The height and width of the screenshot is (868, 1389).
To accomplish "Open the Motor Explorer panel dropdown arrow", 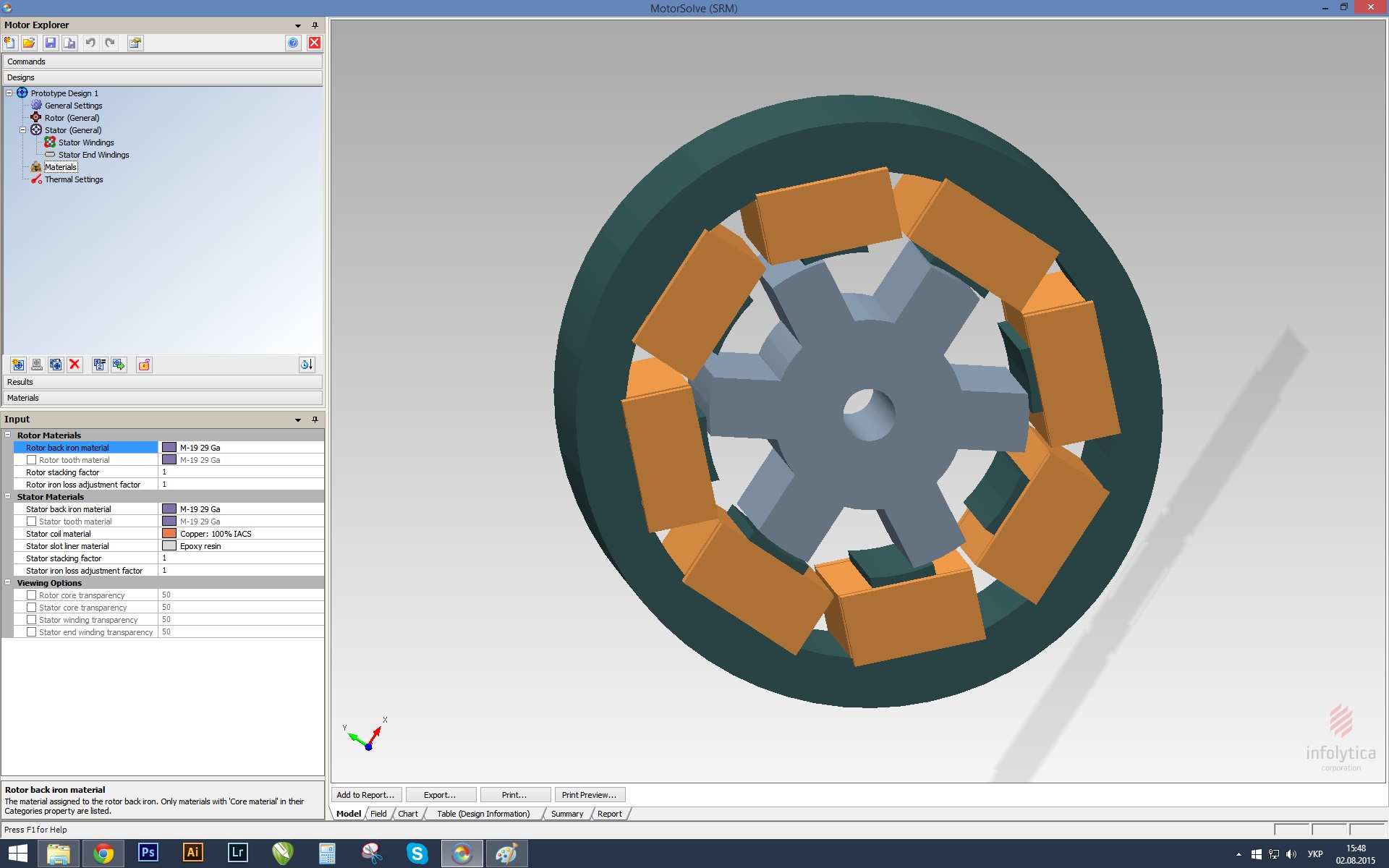I will coord(298,25).
